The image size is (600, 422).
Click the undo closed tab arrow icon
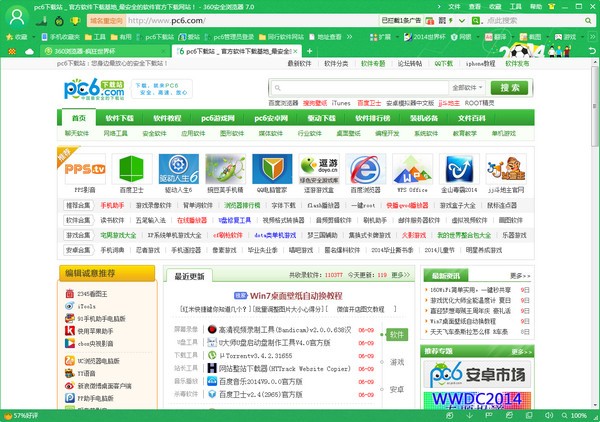(592, 51)
